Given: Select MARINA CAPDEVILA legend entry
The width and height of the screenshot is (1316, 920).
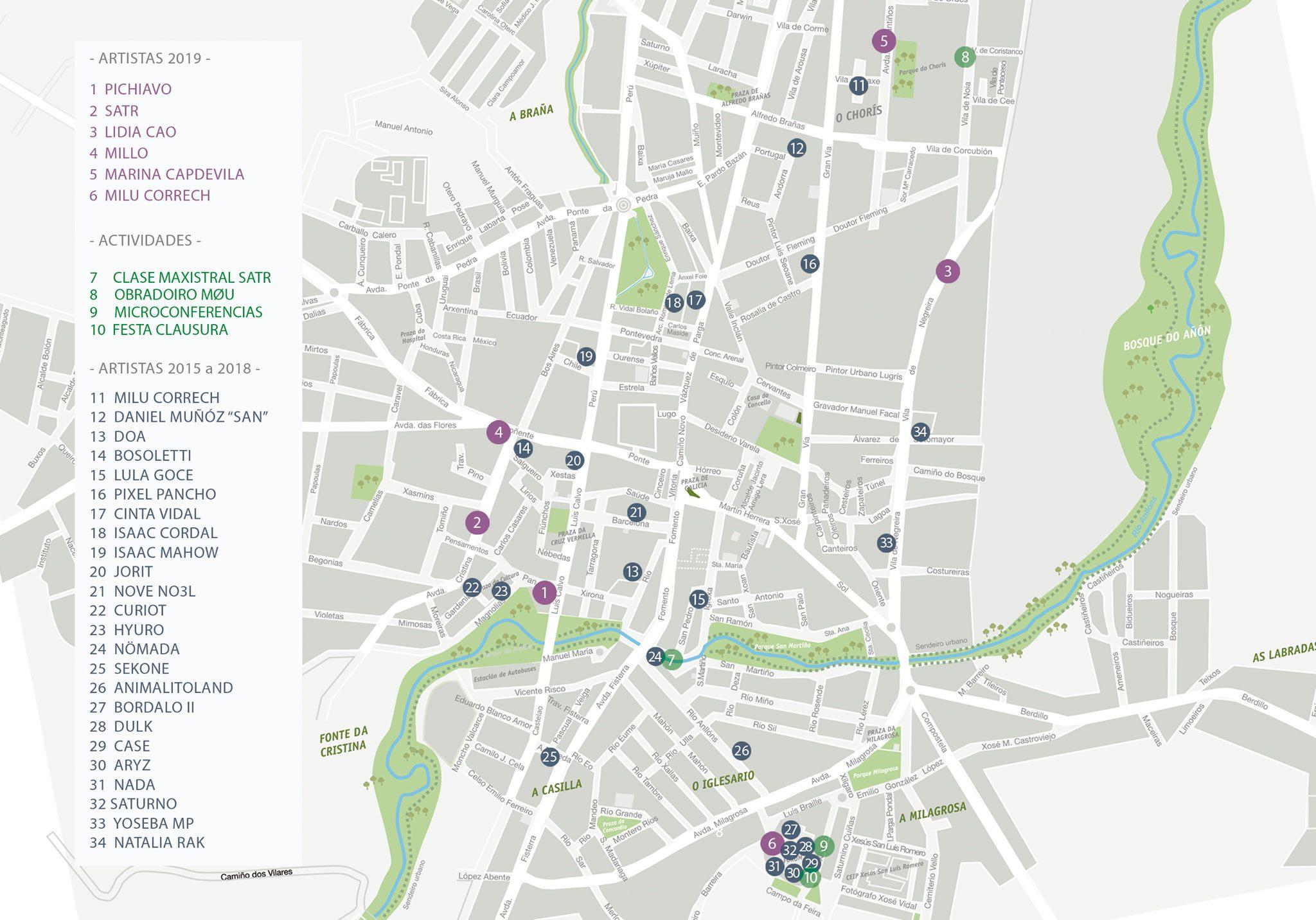Looking at the screenshot, I should click(x=173, y=174).
